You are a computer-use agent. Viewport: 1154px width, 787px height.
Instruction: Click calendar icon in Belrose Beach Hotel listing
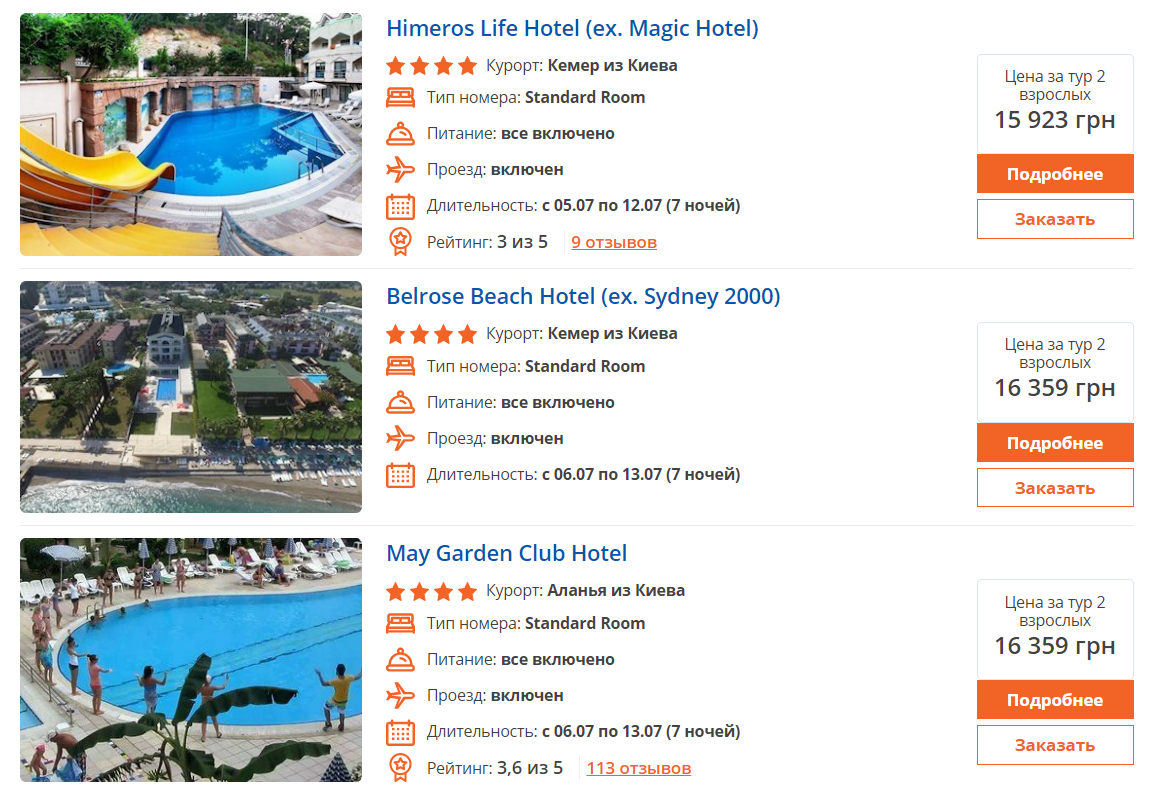click(x=400, y=475)
